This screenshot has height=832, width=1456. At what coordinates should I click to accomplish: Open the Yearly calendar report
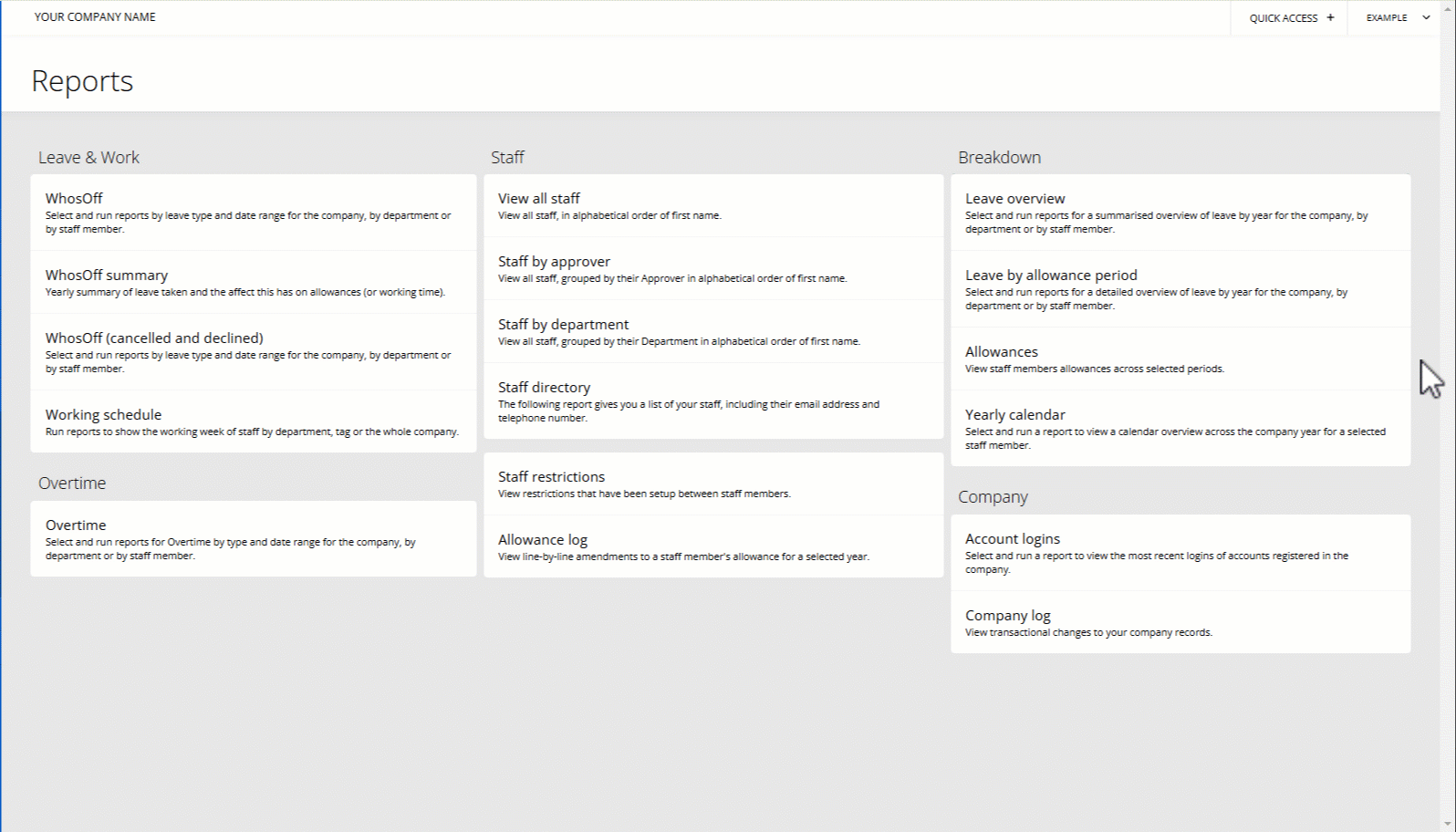(1180, 429)
